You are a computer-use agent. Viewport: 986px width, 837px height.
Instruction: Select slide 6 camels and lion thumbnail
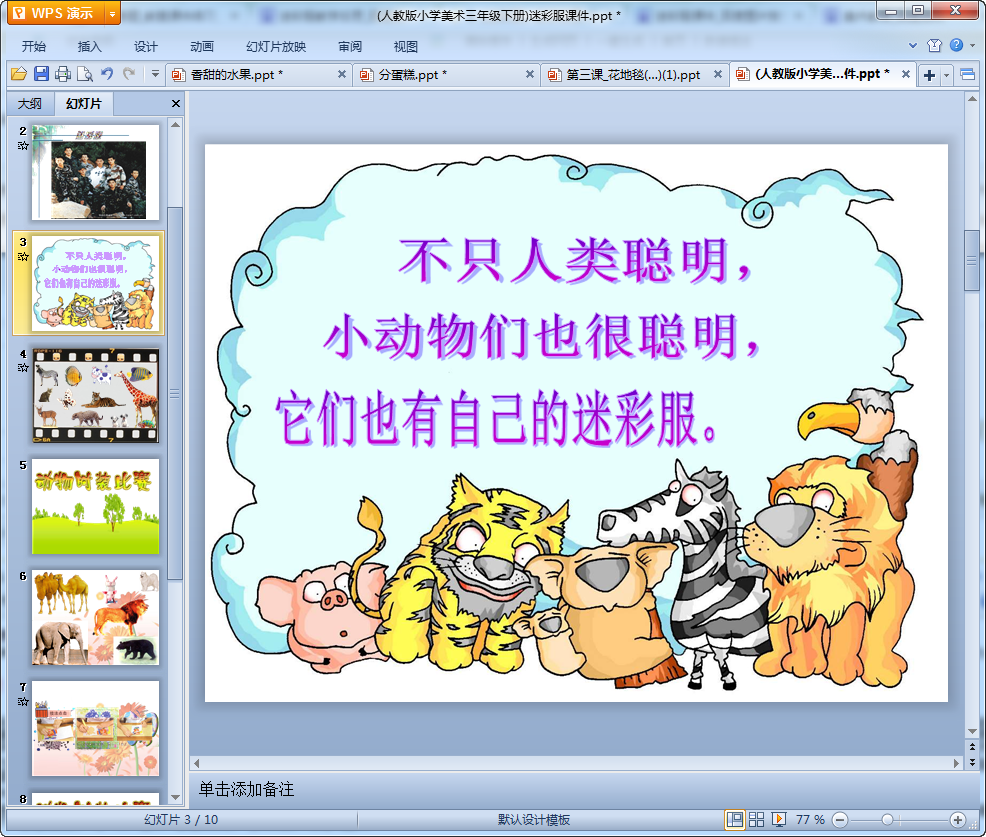[96, 618]
